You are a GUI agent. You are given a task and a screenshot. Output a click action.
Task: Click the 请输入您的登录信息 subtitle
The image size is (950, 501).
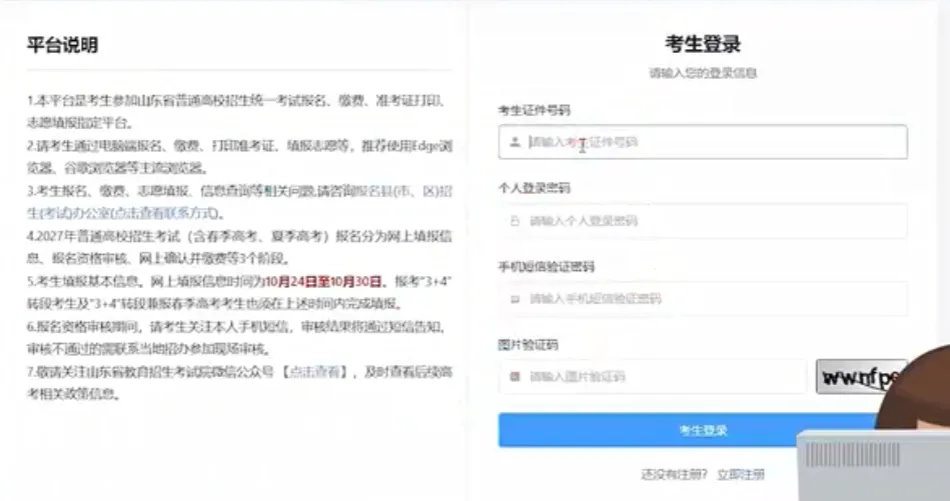click(703, 73)
